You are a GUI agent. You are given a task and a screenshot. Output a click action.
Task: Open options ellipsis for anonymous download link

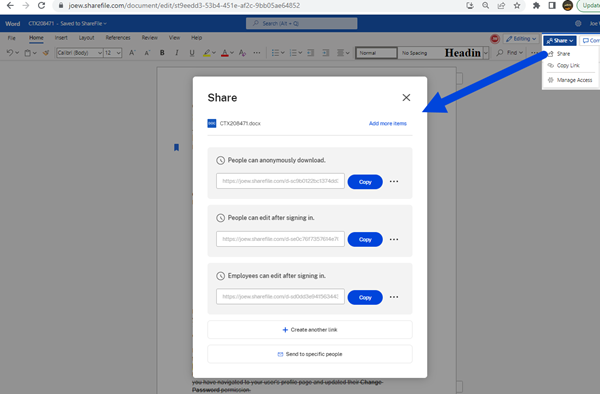click(394, 182)
